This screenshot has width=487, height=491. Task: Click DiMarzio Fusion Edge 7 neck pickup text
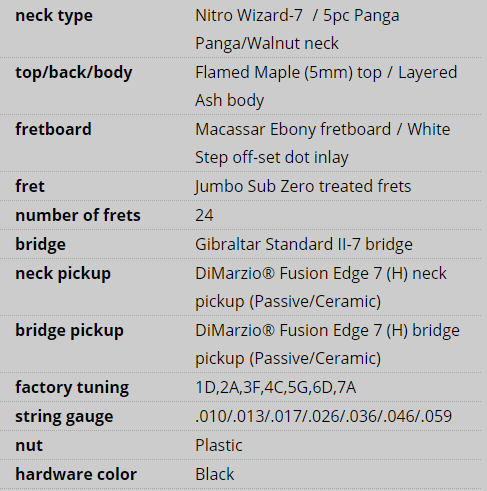(x=321, y=287)
